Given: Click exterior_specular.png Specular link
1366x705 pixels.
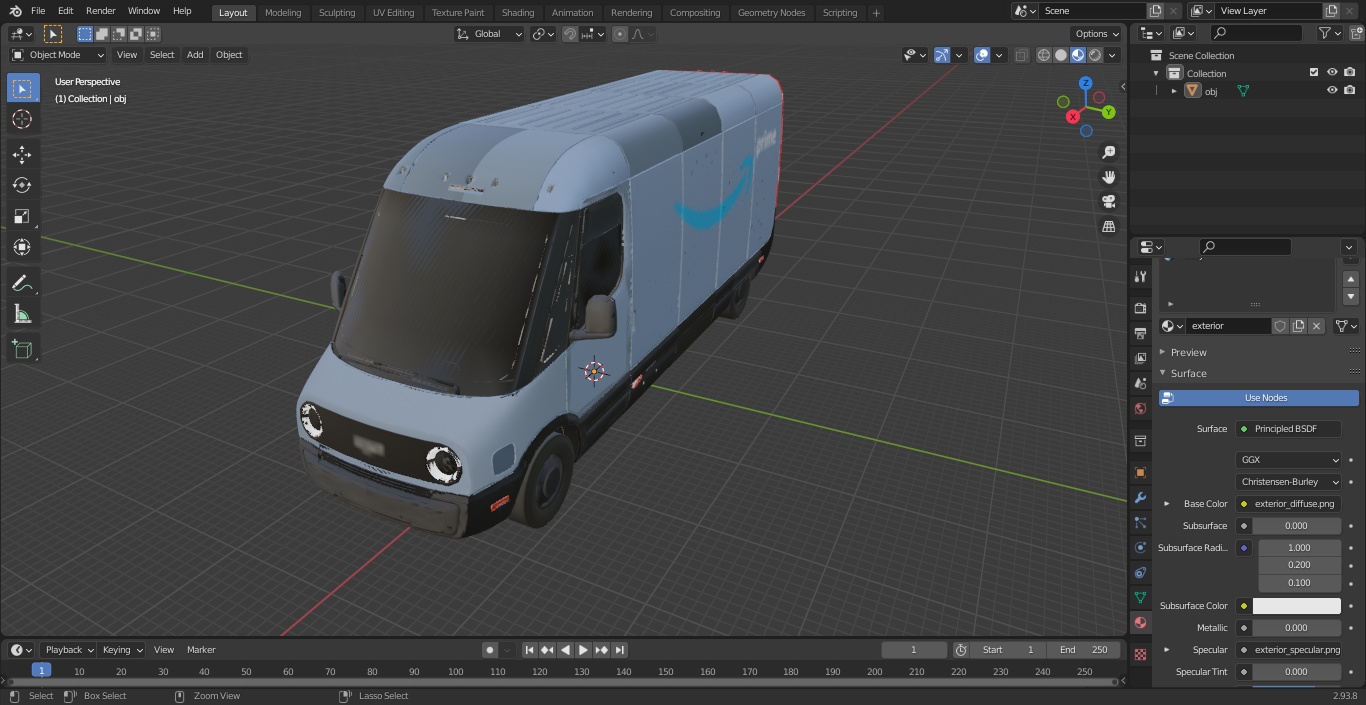Looking at the screenshot, I should 1289,650.
